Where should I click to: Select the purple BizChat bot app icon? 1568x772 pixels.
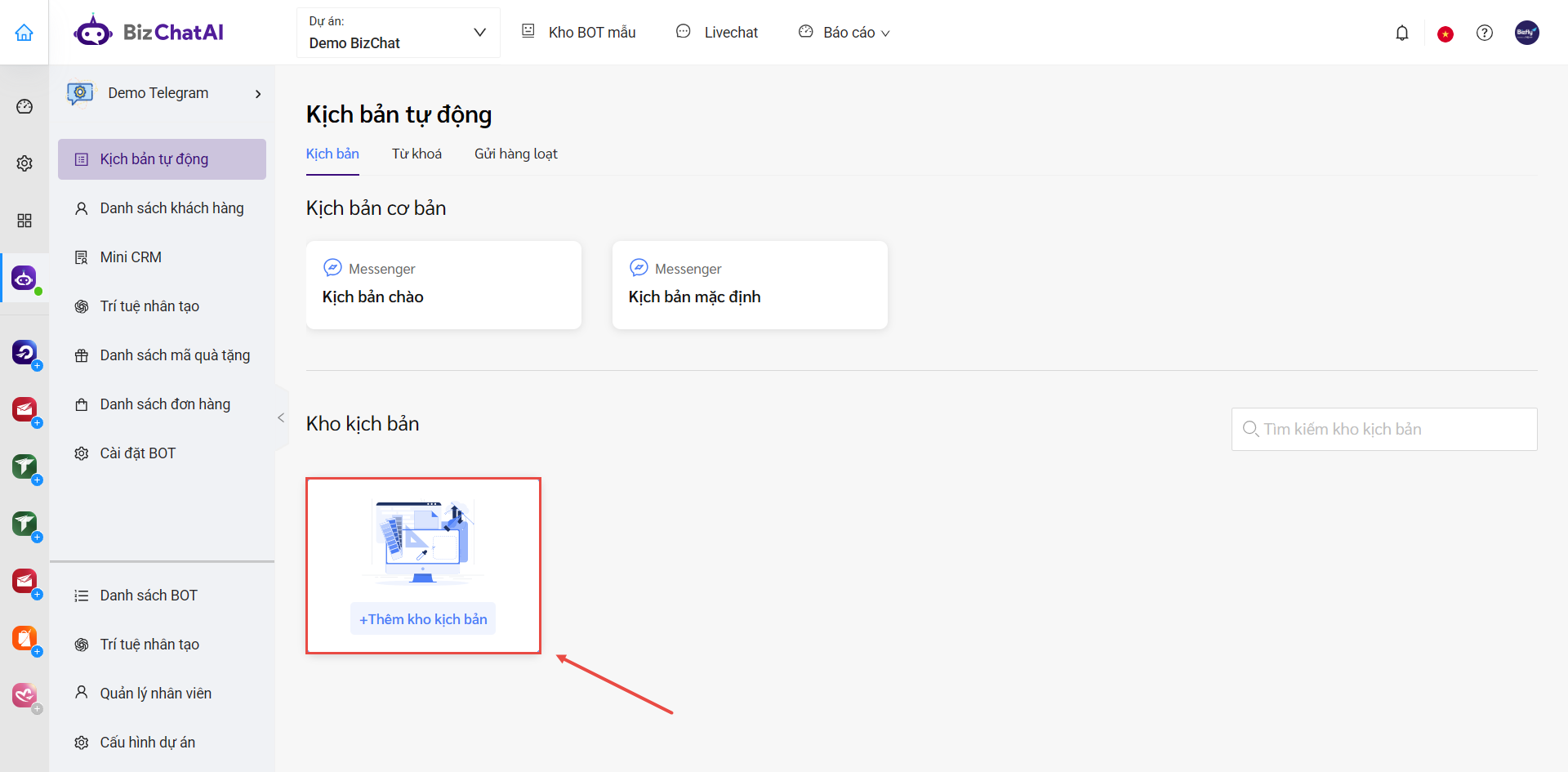tap(24, 279)
